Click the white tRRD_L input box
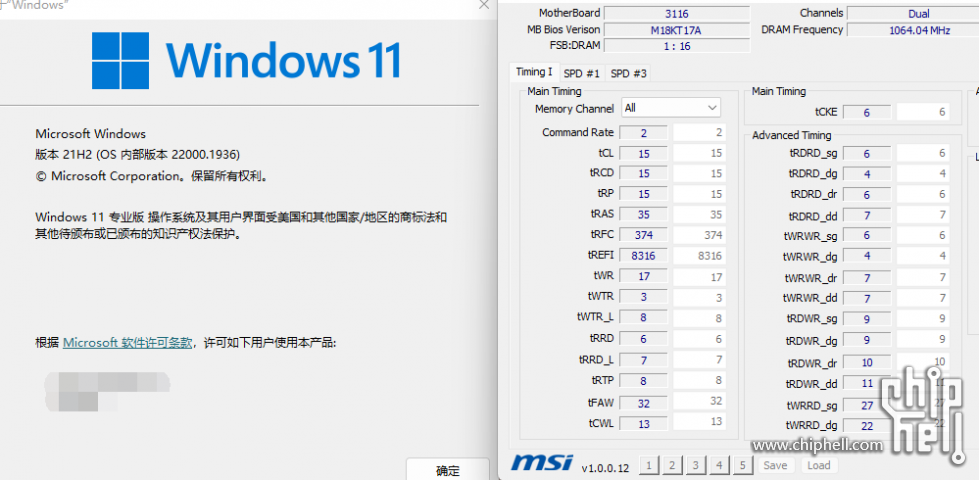 (x=699, y=360)
